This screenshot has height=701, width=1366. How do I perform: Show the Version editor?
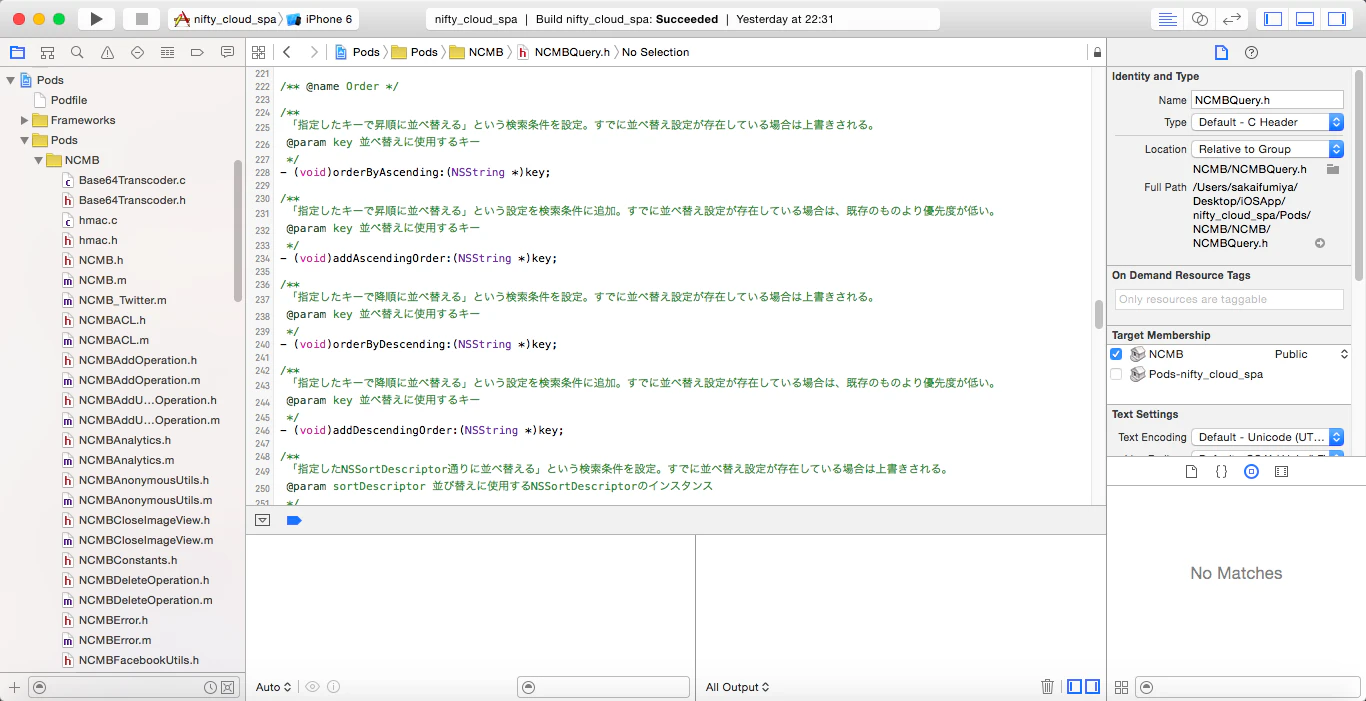point(1233,19)
